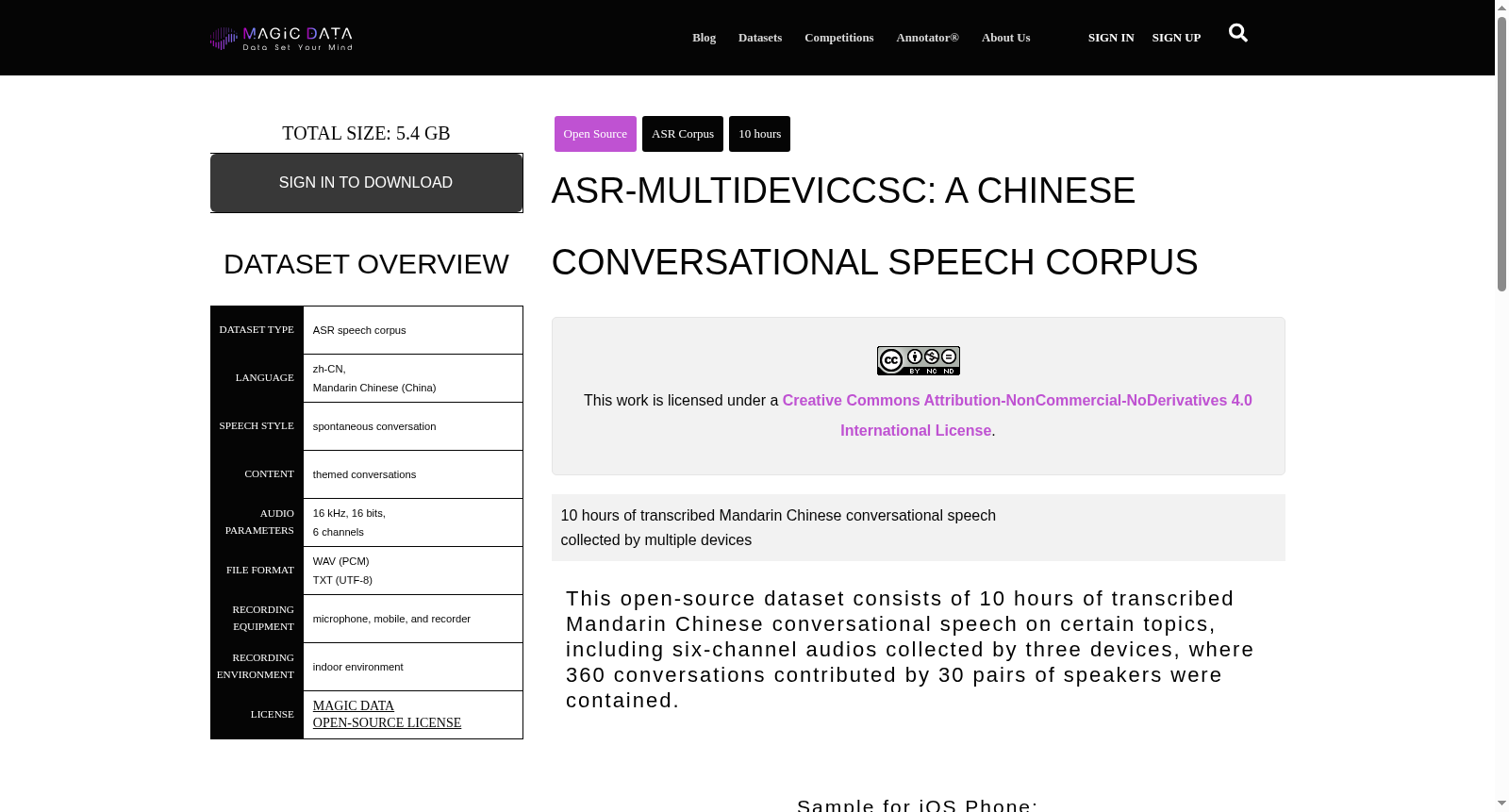The width and height of the screenshot is (1509, 812).
Task: Open the Blog menu item
Action: [704, 38]
